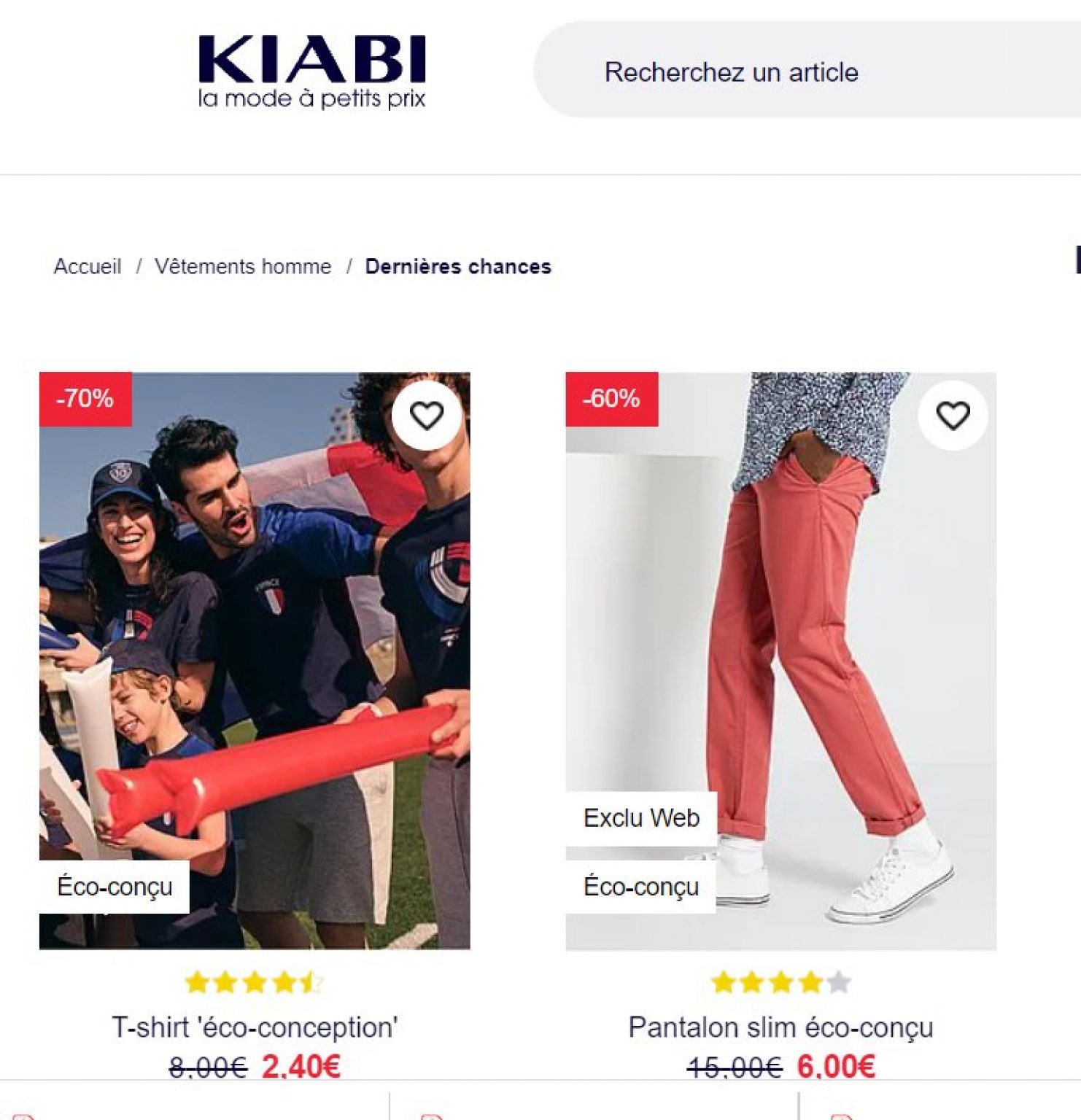Click the -70% discount badge

(85, 399)
